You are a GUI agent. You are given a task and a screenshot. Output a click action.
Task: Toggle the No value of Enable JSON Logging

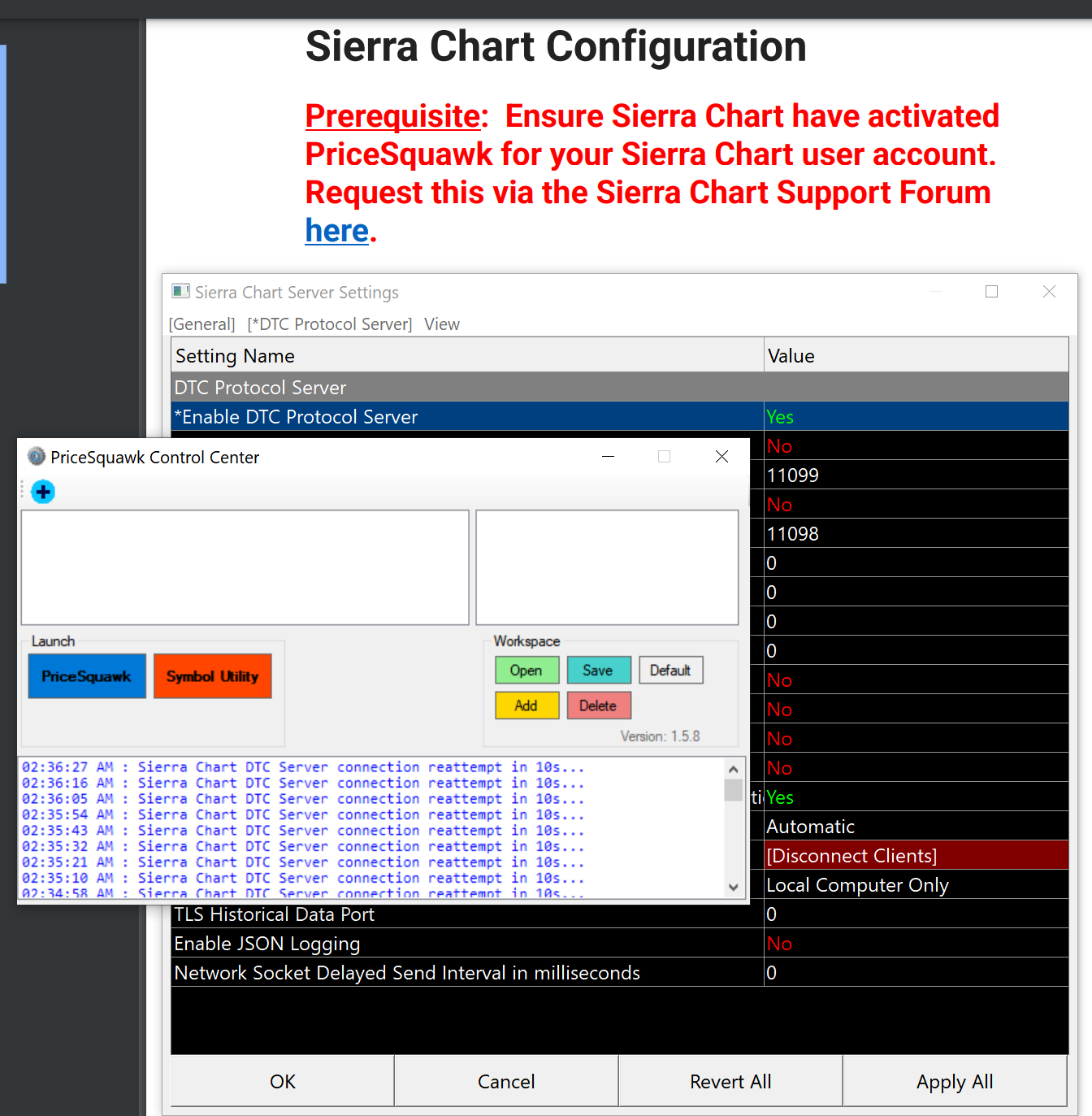pyautogui.click(x=916, y=943)
